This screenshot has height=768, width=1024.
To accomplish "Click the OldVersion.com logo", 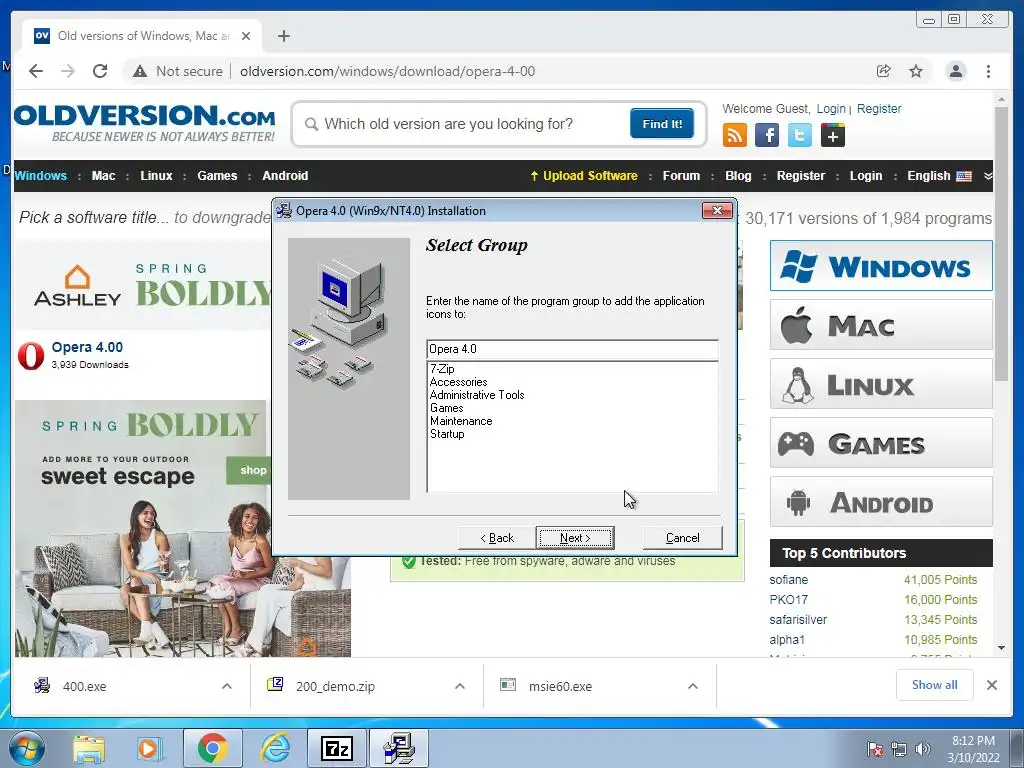I will [x=144, y=123].
